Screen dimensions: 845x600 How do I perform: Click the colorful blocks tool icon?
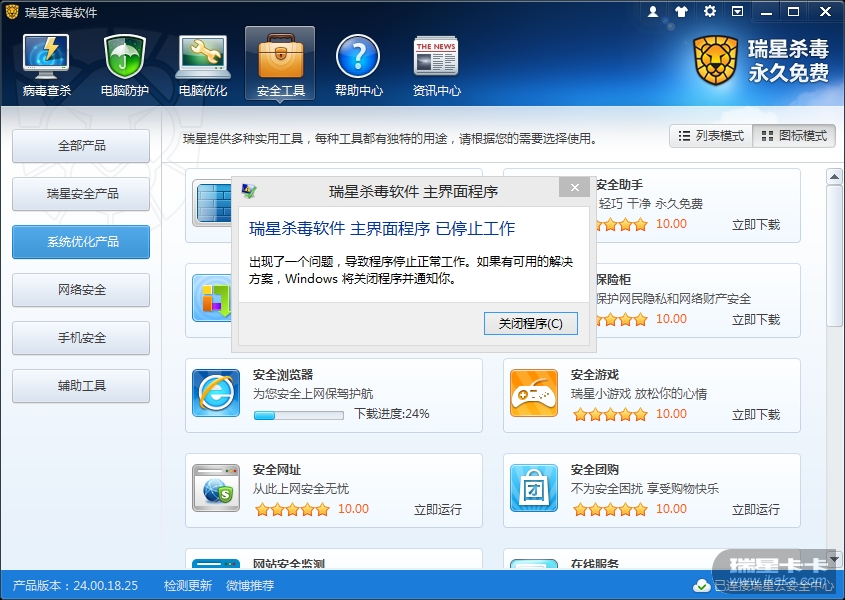212,298
